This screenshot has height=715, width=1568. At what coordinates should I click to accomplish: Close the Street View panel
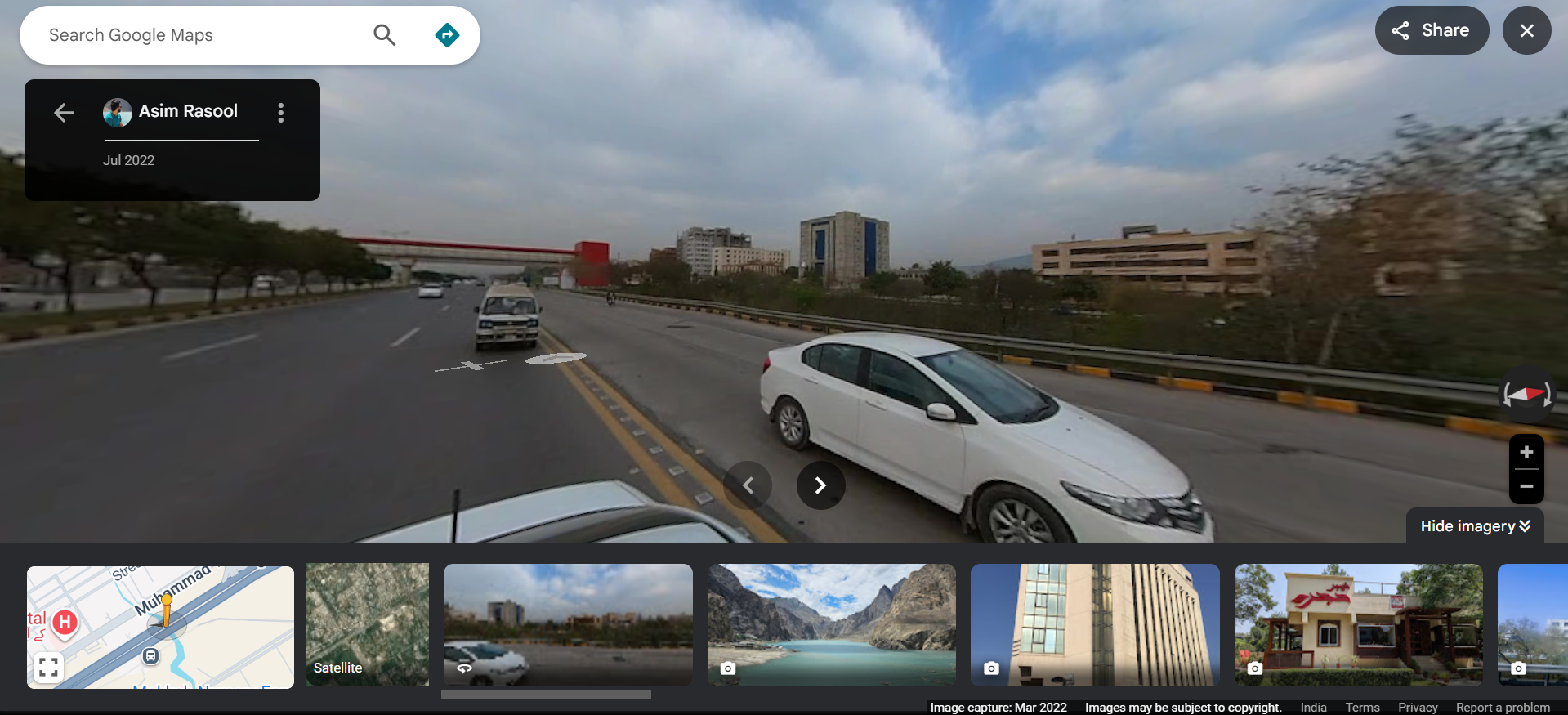(1526, 30)
